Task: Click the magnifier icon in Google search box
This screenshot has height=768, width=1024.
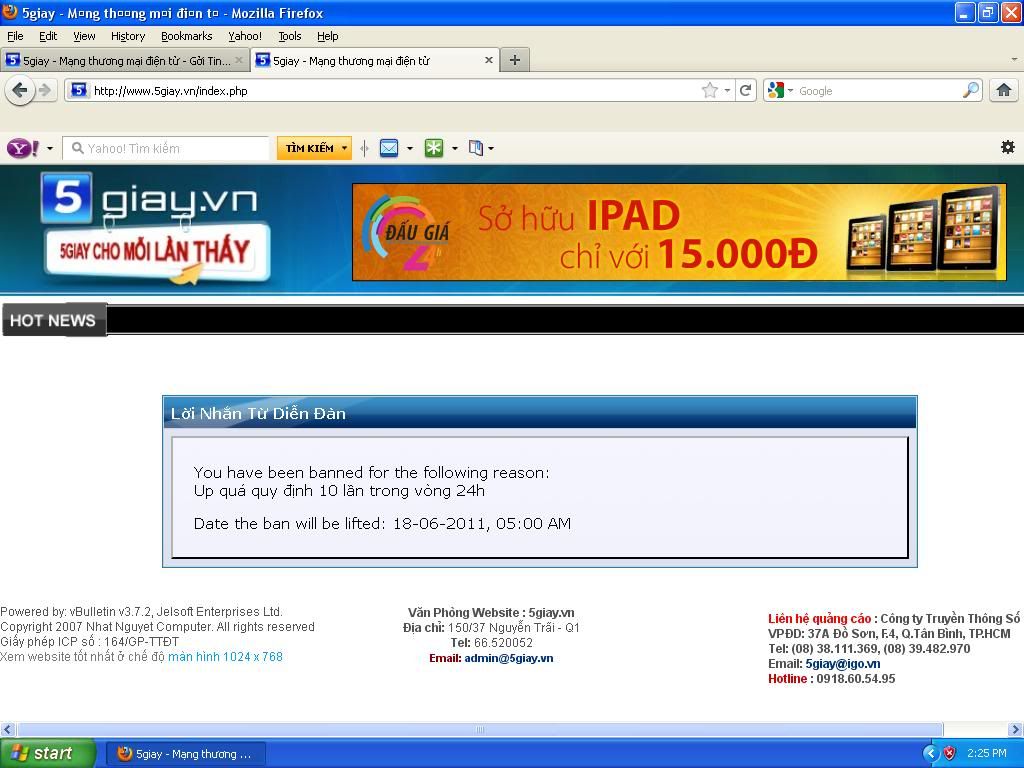Action: 970,90
